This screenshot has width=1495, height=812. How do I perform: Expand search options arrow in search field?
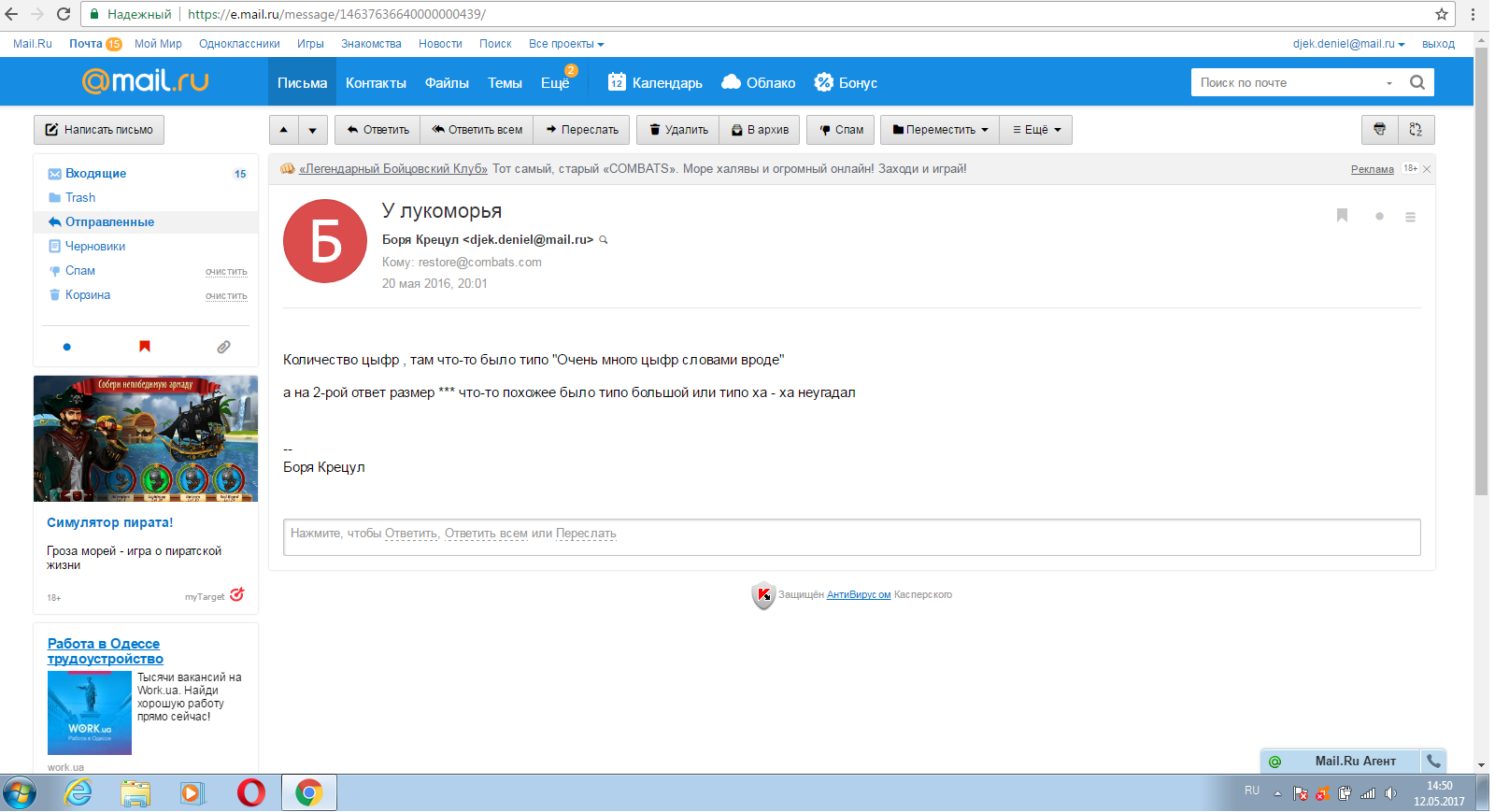(x=1389, y=83)
